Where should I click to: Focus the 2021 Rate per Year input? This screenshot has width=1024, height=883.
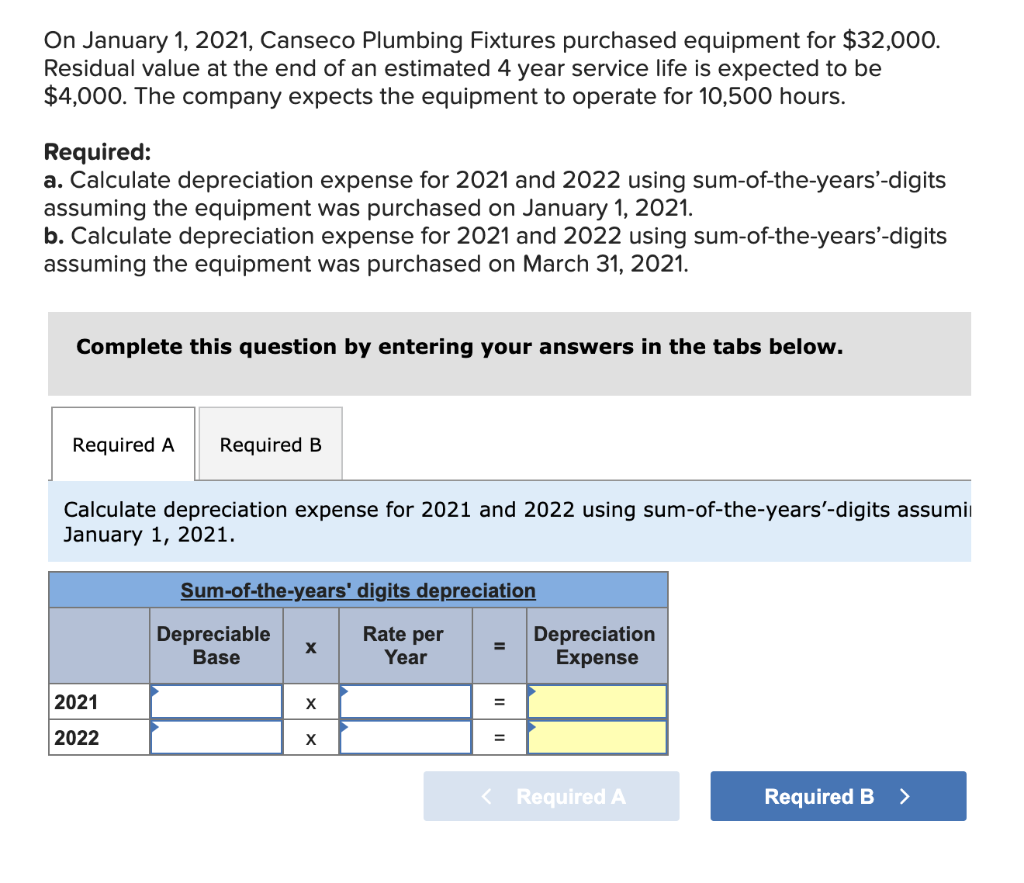tap(406, 702)
